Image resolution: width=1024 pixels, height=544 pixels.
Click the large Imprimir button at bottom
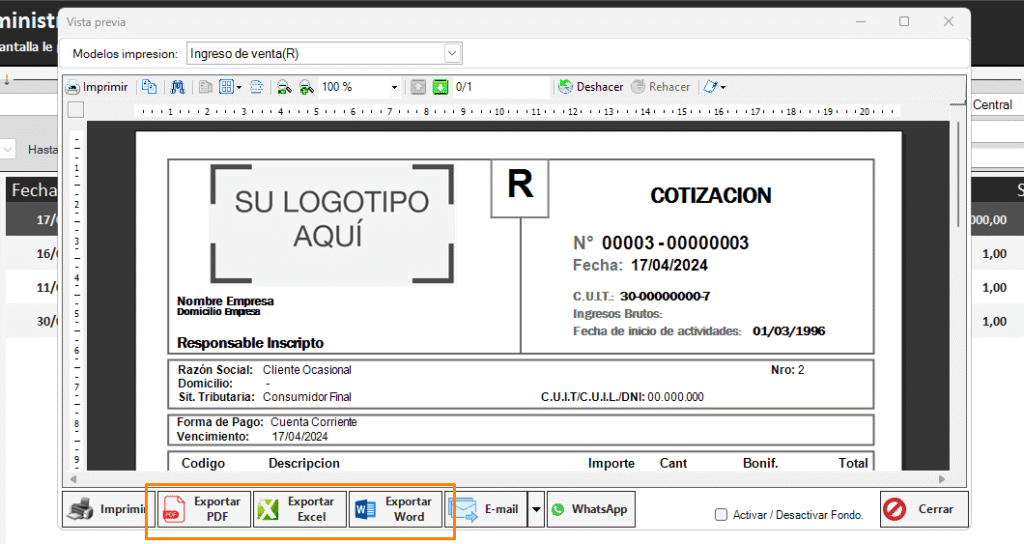(104, 509)
